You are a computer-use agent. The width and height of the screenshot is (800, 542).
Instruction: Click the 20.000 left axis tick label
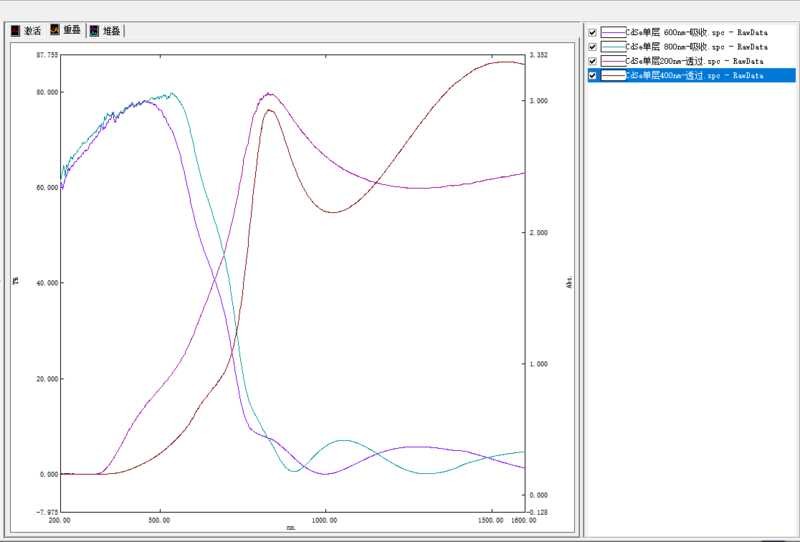pyautogui.click(x=47, y=379)
